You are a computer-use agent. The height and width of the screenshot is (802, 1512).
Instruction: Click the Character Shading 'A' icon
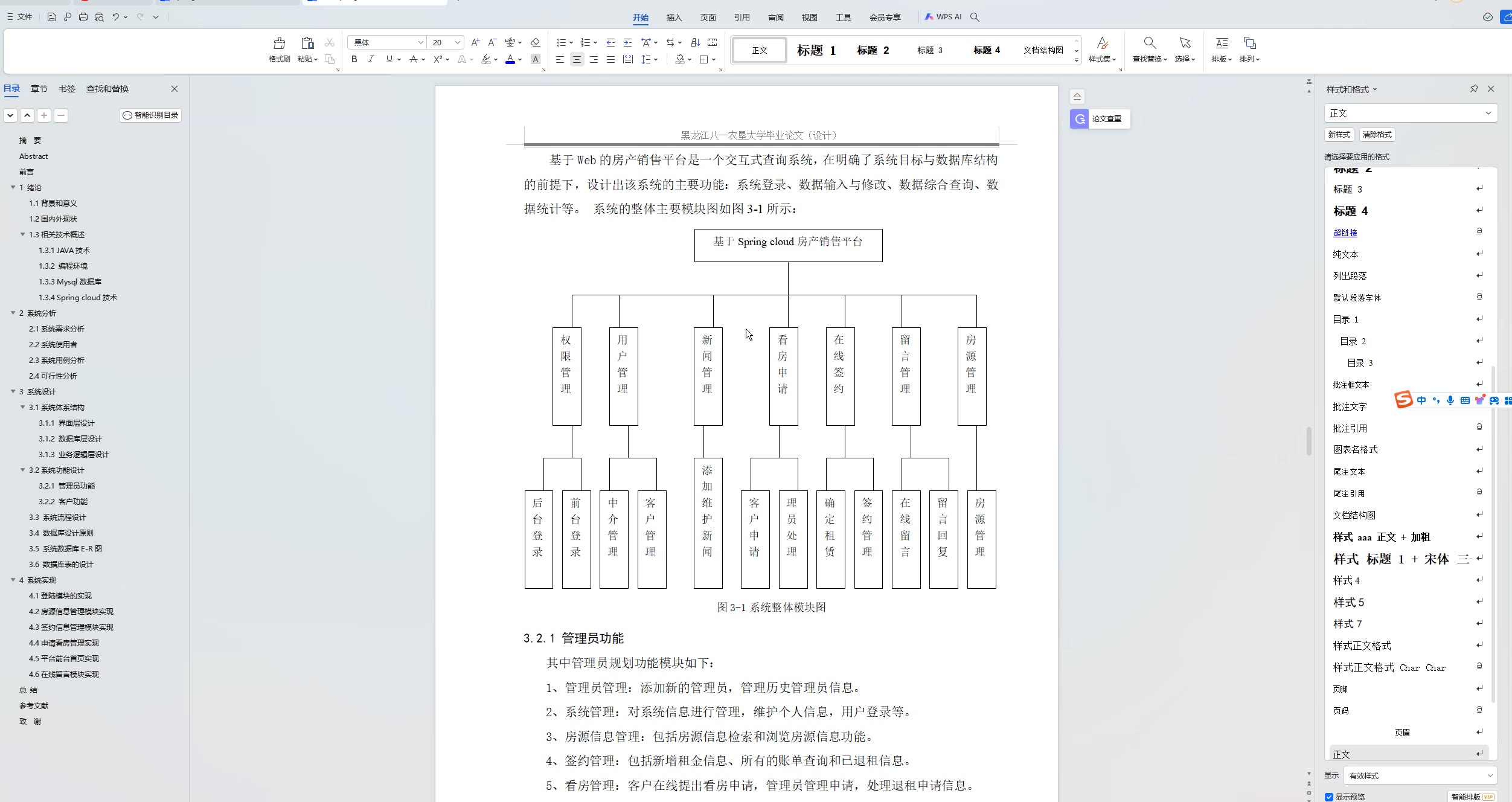pyautogui.click(x=535, y=59)
